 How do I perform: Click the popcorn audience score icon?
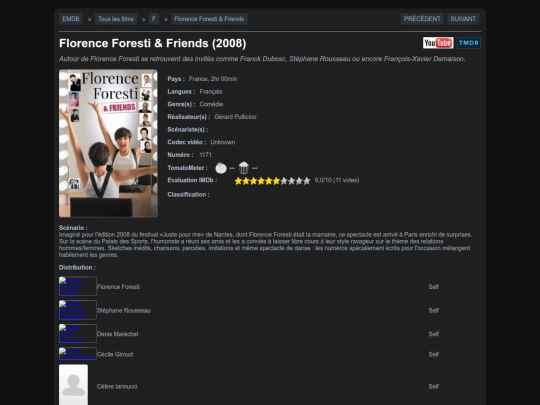243,168
